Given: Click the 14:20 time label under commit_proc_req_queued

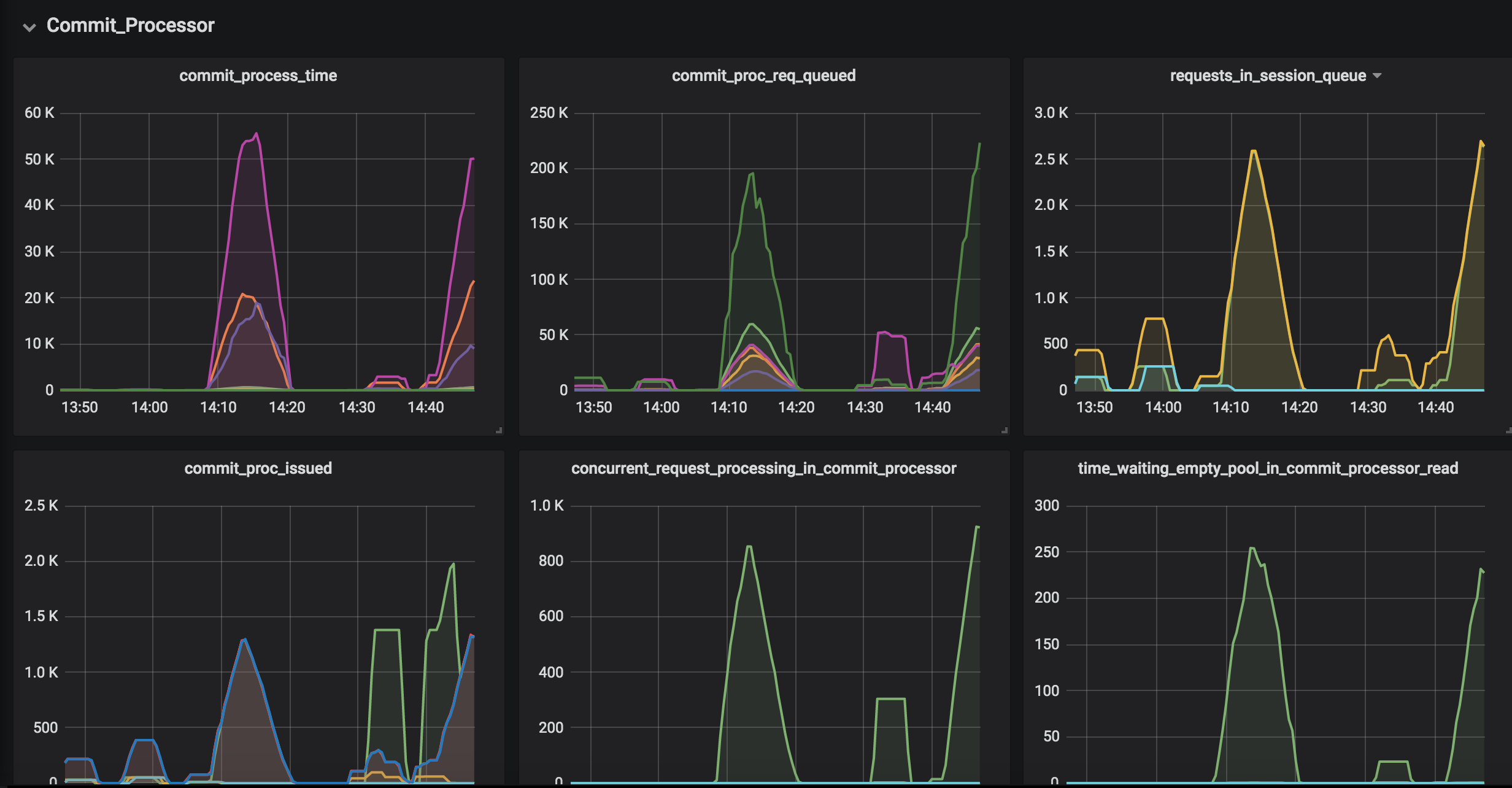Looking at the screenshot, I should tap(796, 408).
